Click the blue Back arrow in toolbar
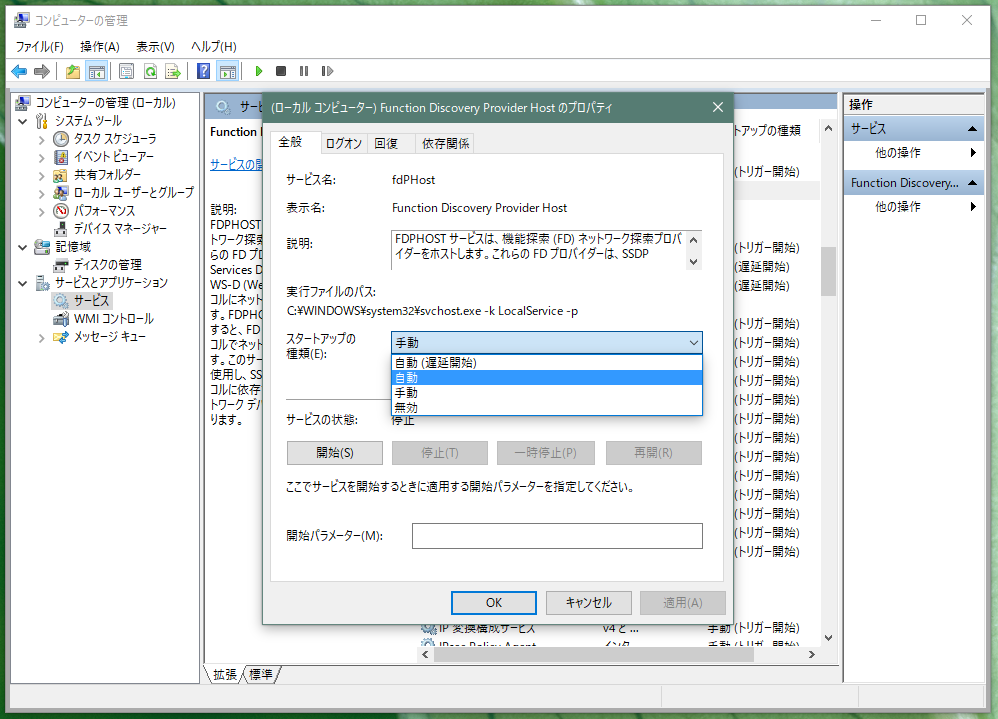This screenshot has width=998, height=719. [18, 71]
